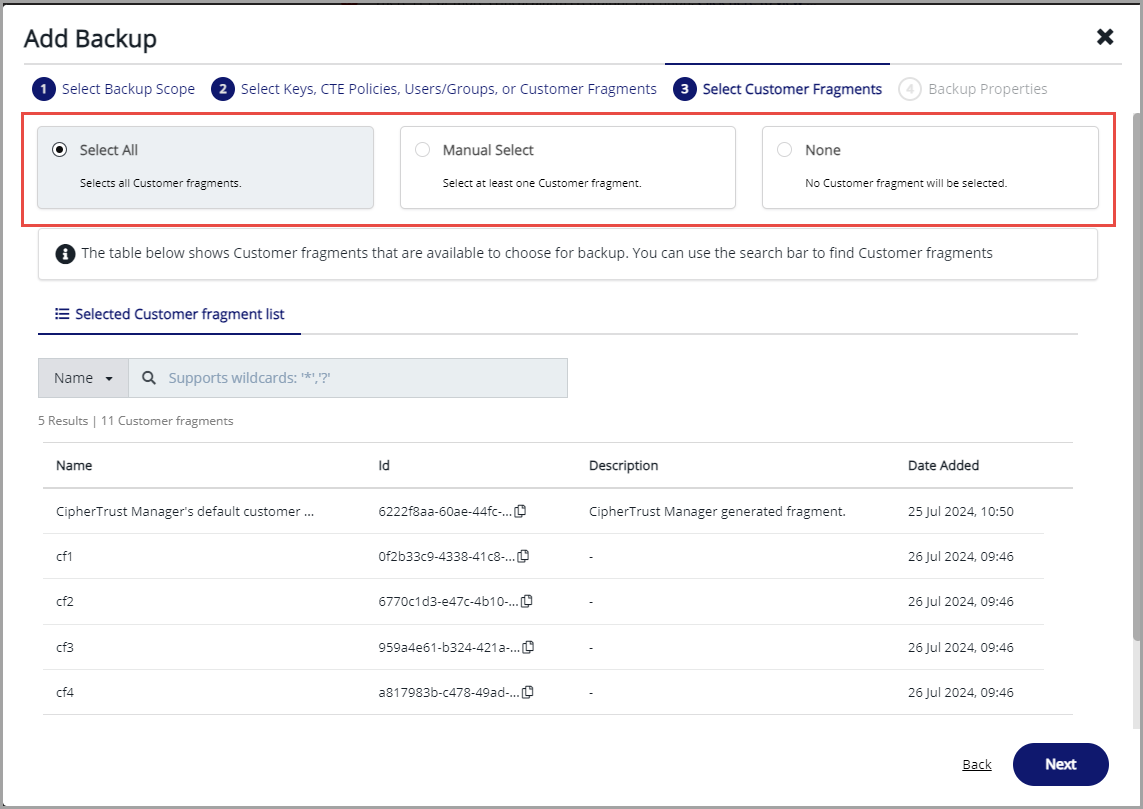This screenshot has width=1143, height=809.
Task: Click the info icon beside the table notice
Action: (65, 254)
